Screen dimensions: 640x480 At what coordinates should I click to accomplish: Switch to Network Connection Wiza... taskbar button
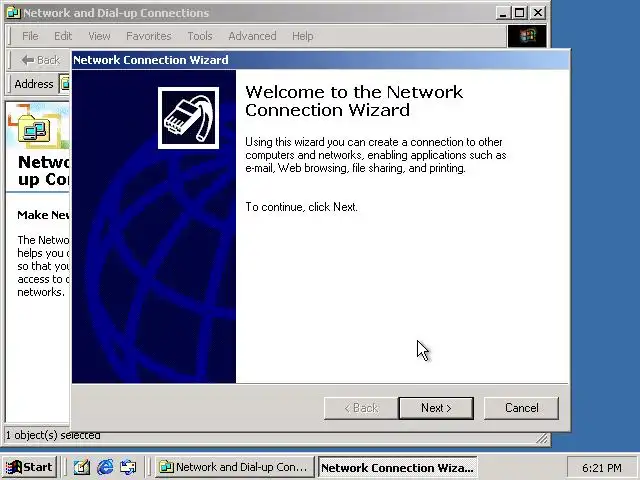click(x=397, y=467)
